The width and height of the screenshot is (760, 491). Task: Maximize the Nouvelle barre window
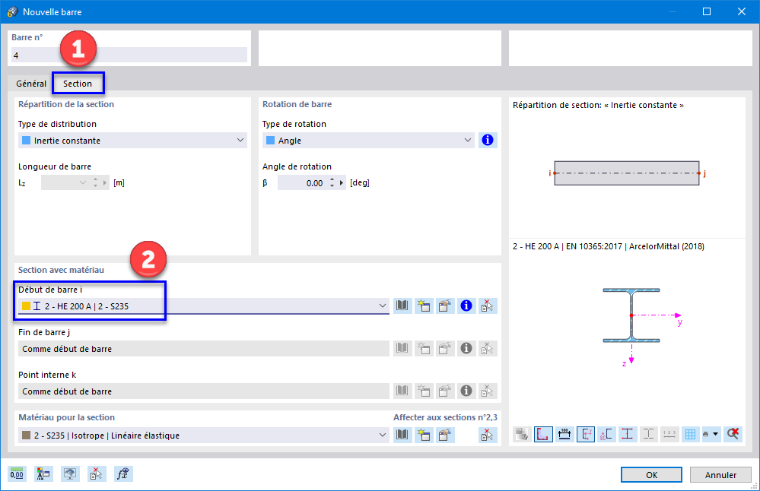[707, 11]
